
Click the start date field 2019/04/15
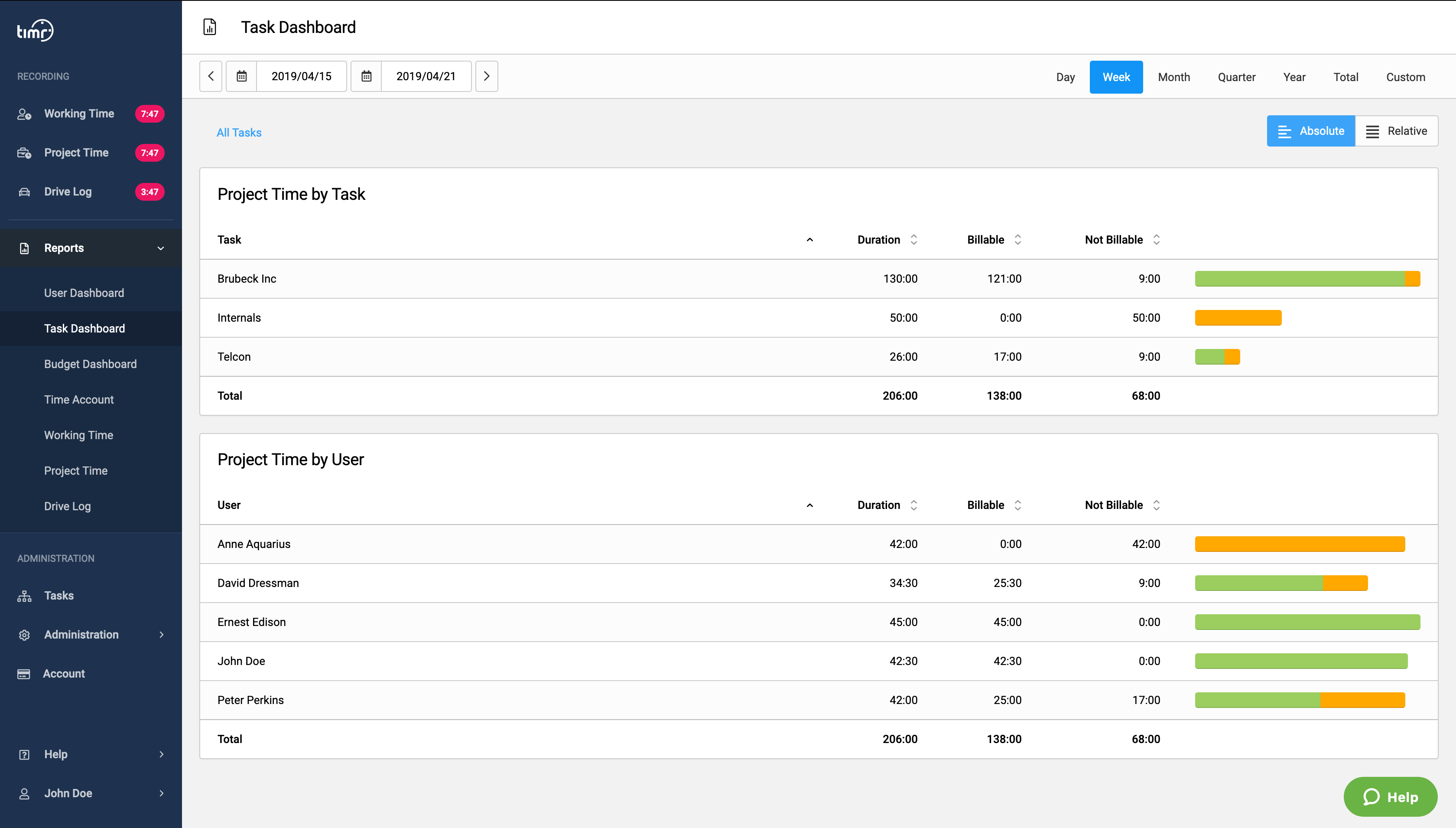(x=301, y=76)
